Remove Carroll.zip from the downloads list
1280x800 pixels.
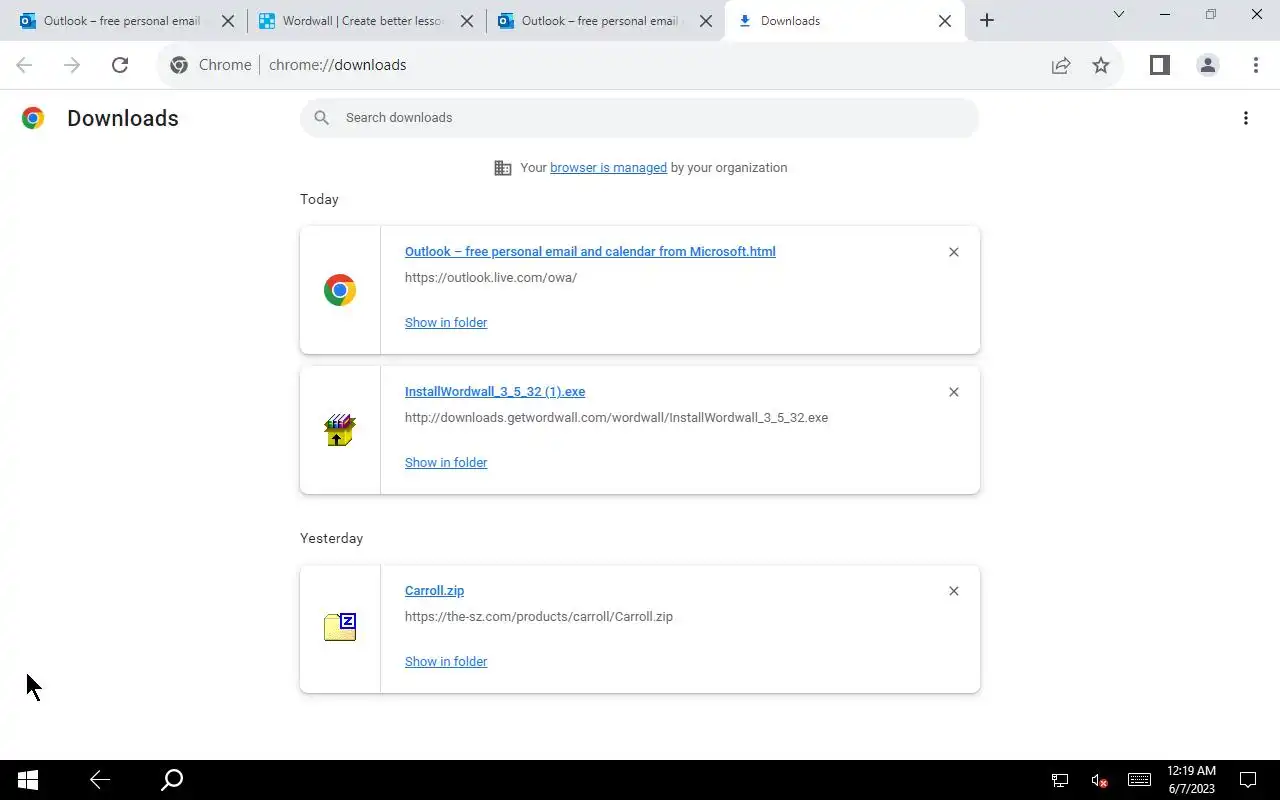pos(954,591)
